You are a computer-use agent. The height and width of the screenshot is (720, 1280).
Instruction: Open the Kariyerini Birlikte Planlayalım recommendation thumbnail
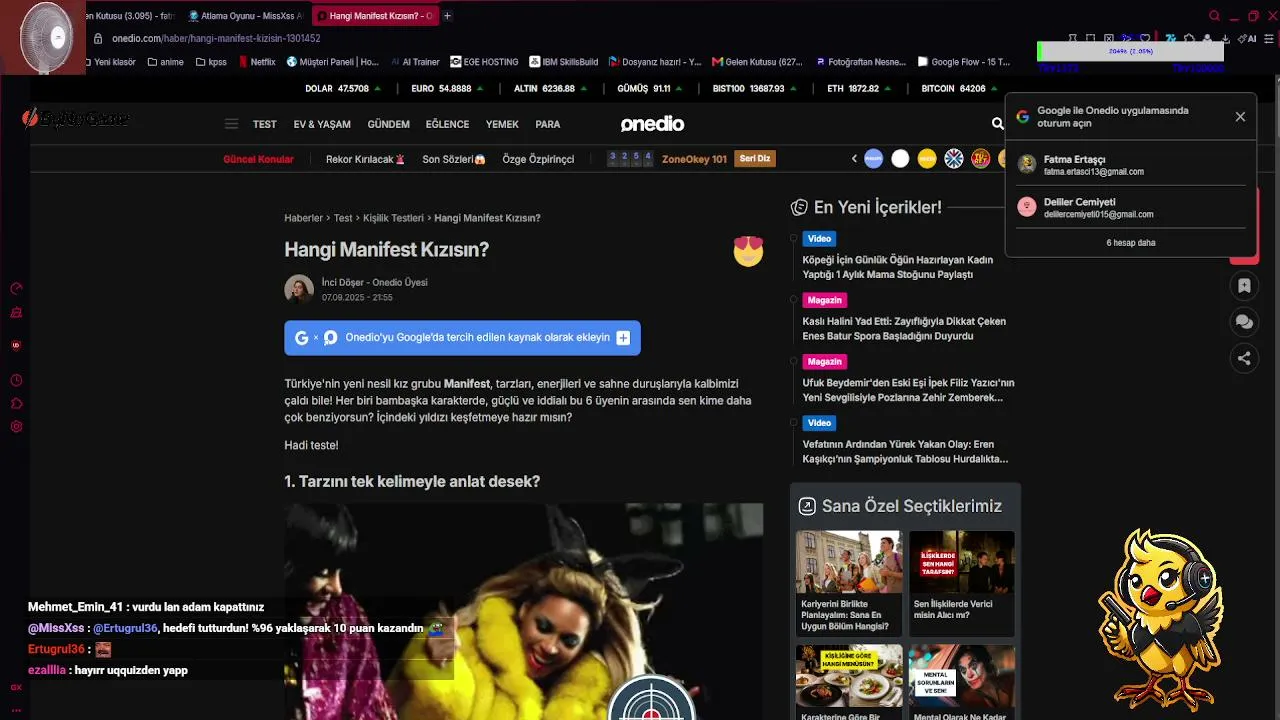849,561
